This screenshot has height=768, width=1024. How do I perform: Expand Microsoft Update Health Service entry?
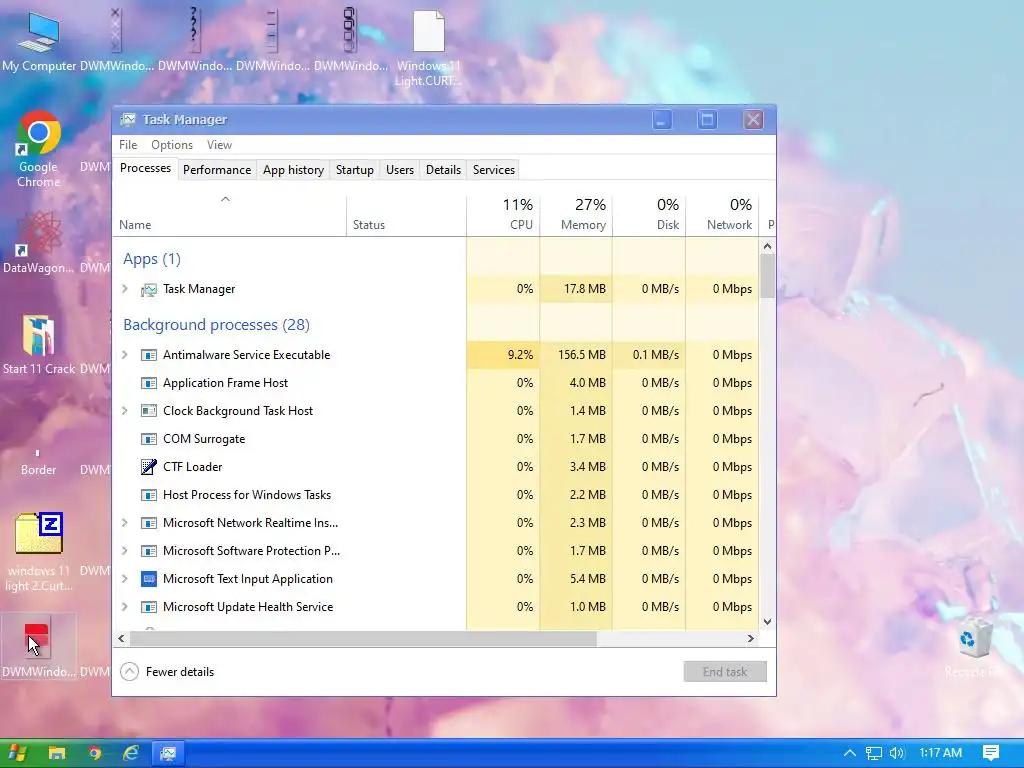125,607
